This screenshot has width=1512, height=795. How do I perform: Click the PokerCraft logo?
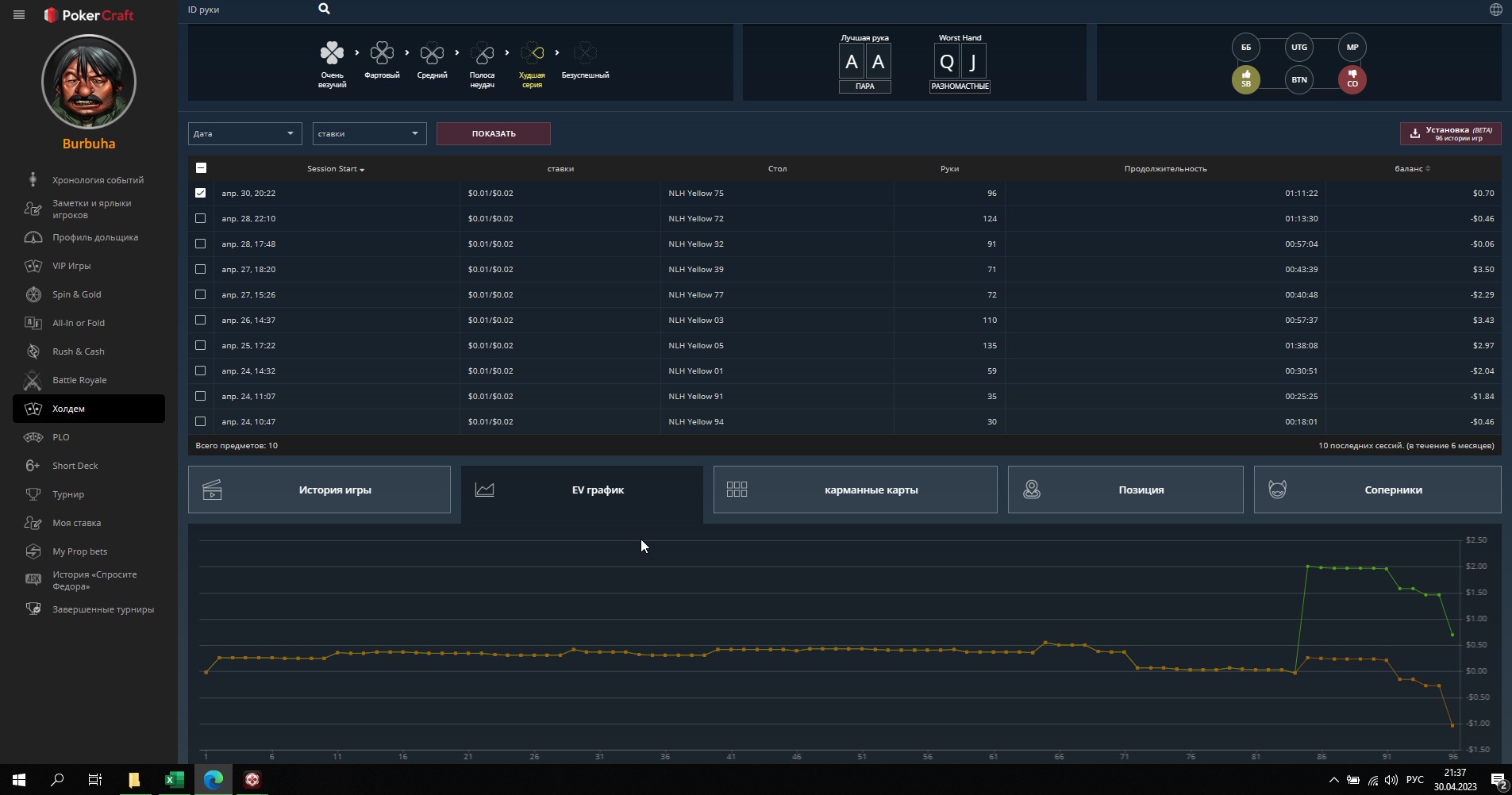89,15
